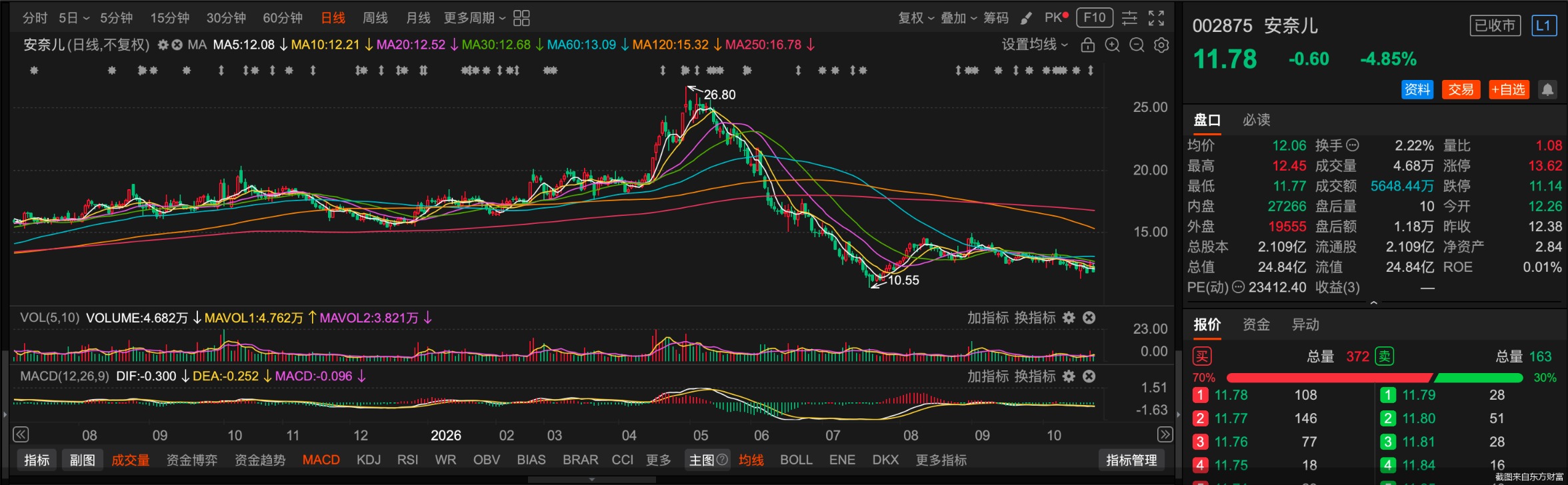Click the lock icon near 设置均线
This screenshot has width=1568, height=485.
[1087, 45]
